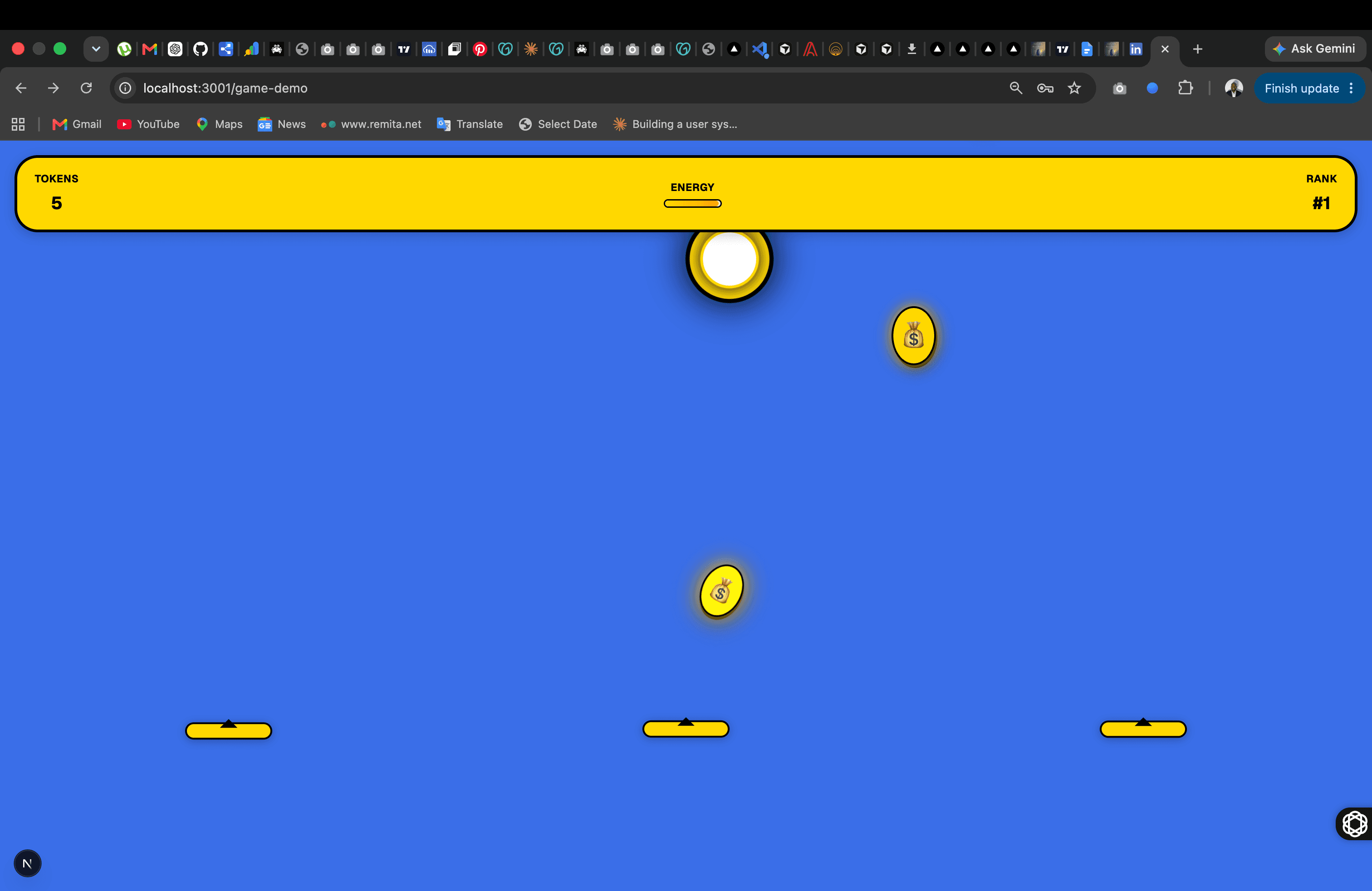Open the Translate bookmark
Screen dimensions: 1372x891
(x=470, y=124)
